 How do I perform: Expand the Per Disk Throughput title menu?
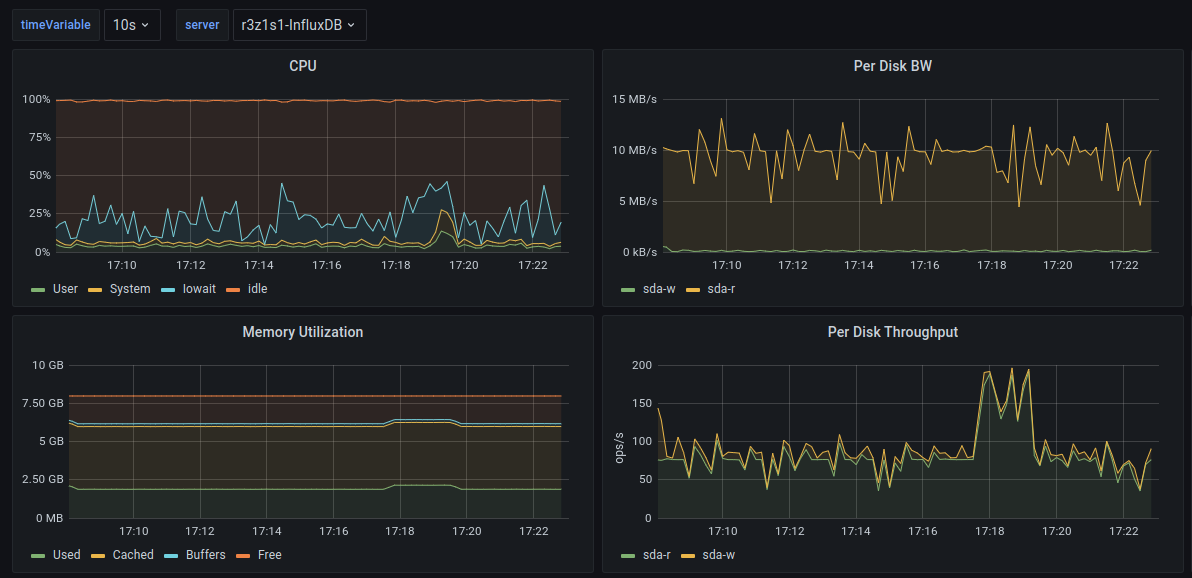[x=893, y=332]
